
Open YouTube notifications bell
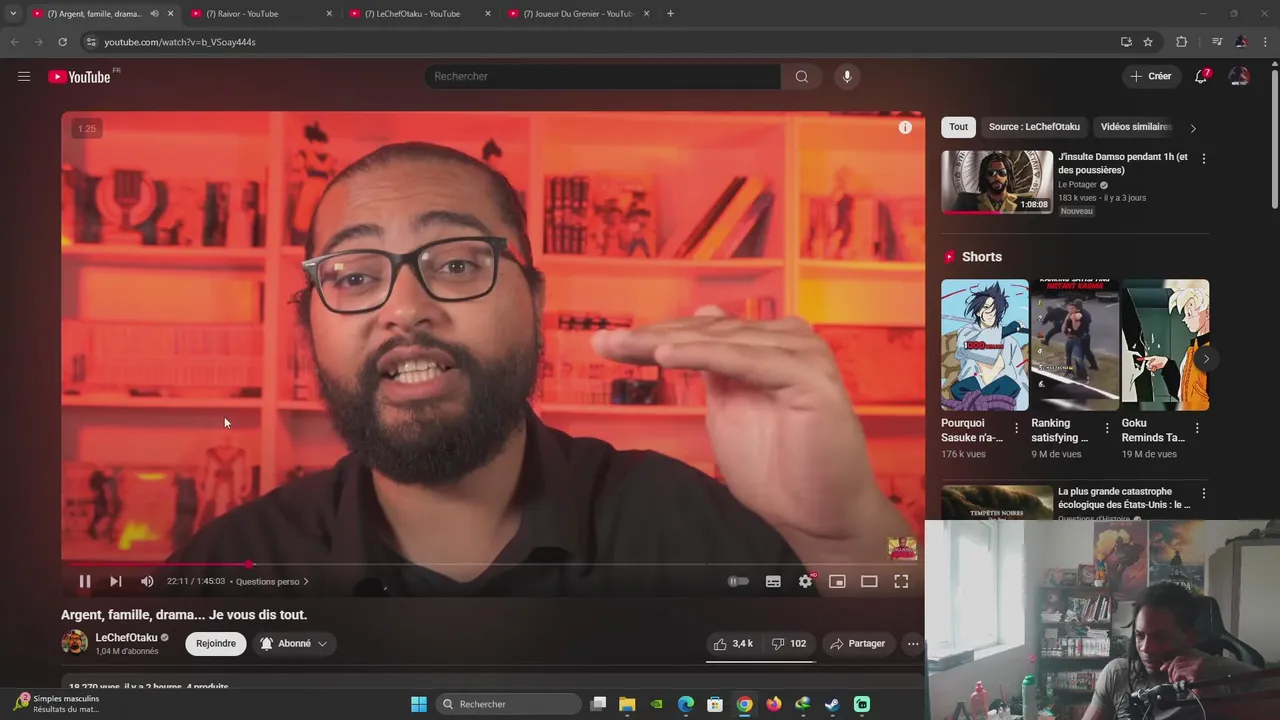[x=1201, y=76]
